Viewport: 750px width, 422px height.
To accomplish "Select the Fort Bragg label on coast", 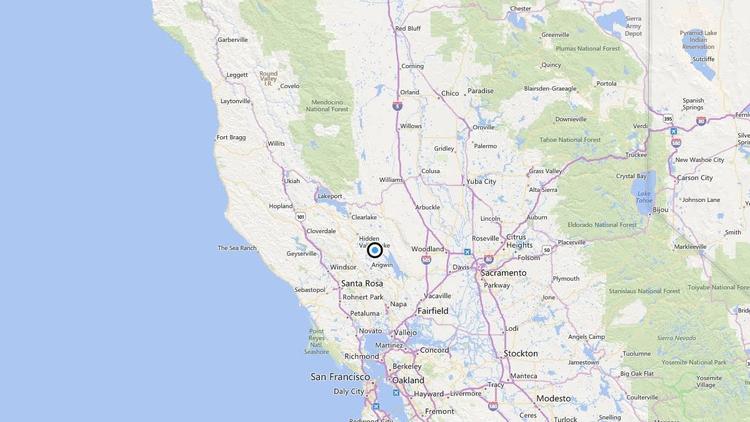I will click(x=231, y=137).
